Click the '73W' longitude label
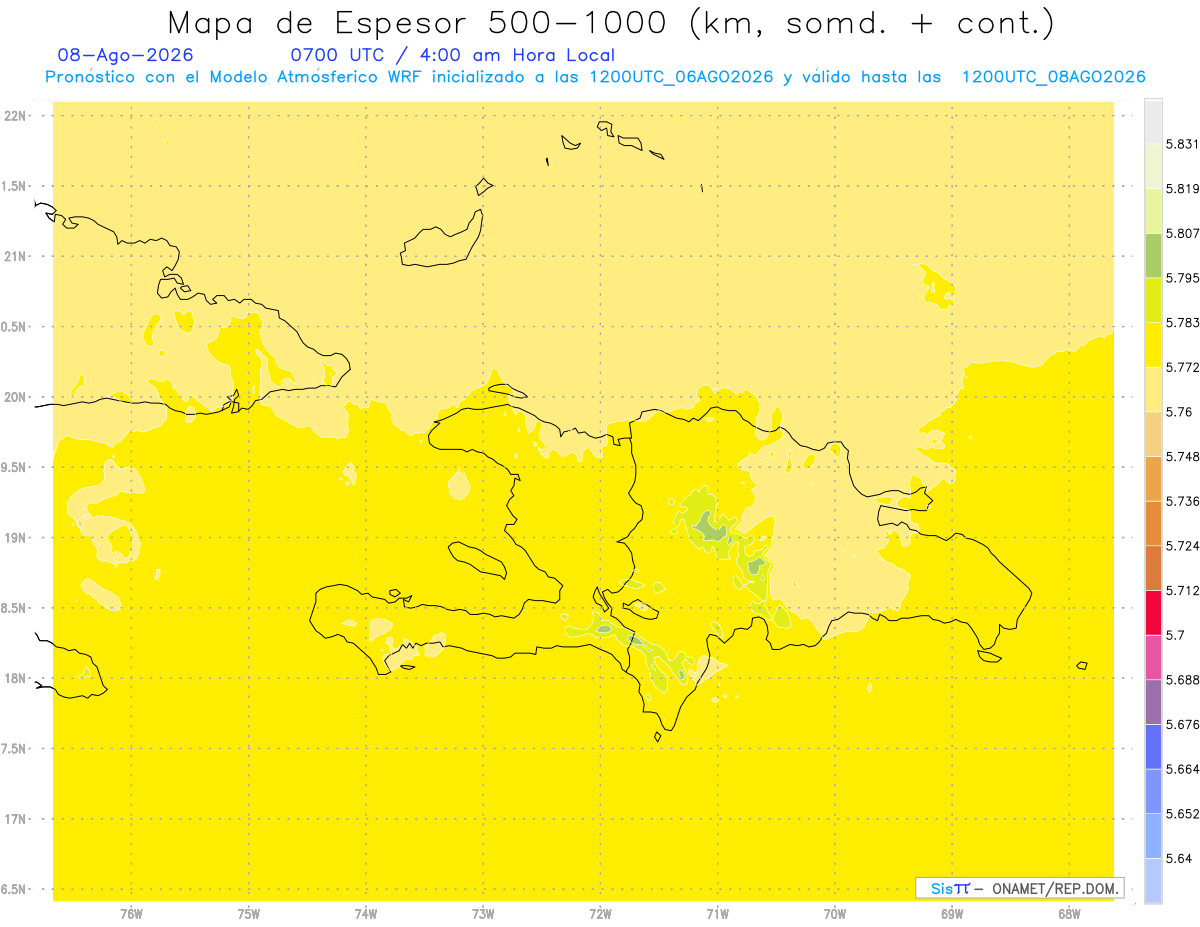 coord(483,913)
